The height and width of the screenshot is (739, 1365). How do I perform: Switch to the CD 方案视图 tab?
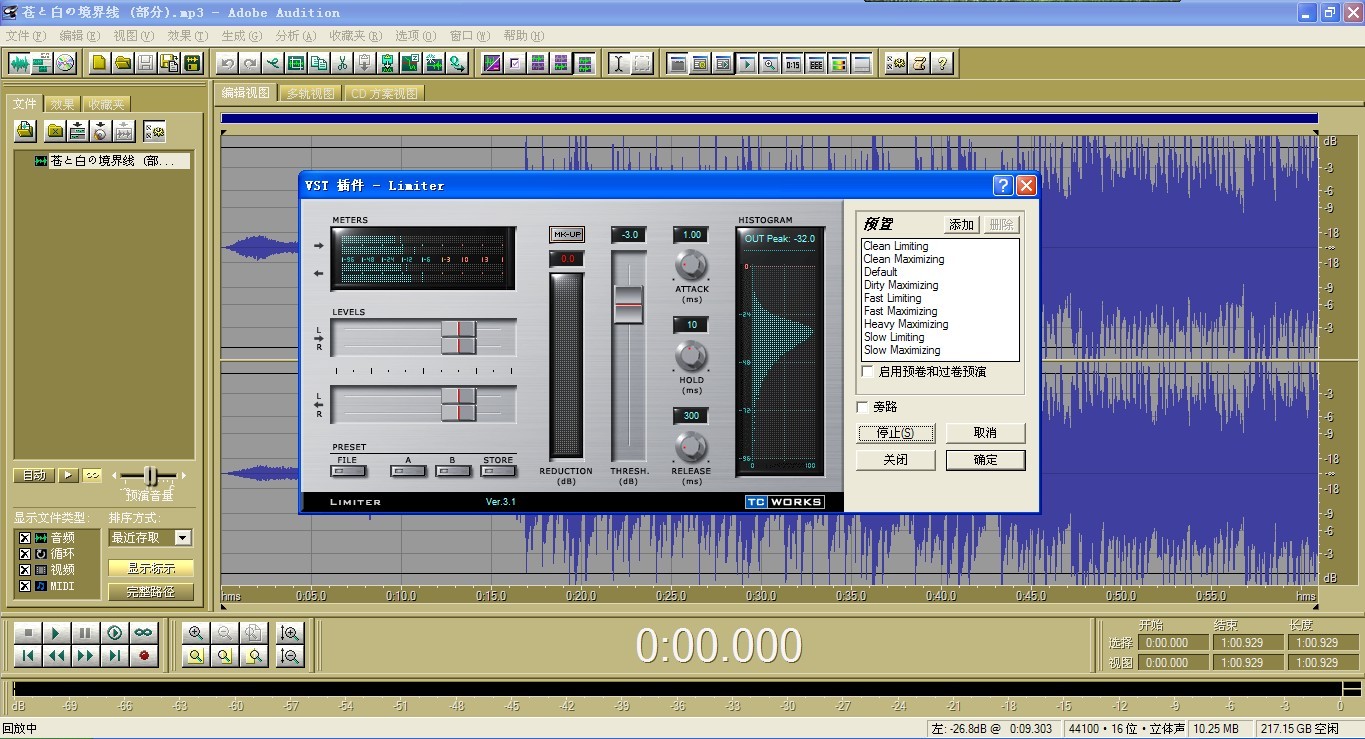[385, 93]
